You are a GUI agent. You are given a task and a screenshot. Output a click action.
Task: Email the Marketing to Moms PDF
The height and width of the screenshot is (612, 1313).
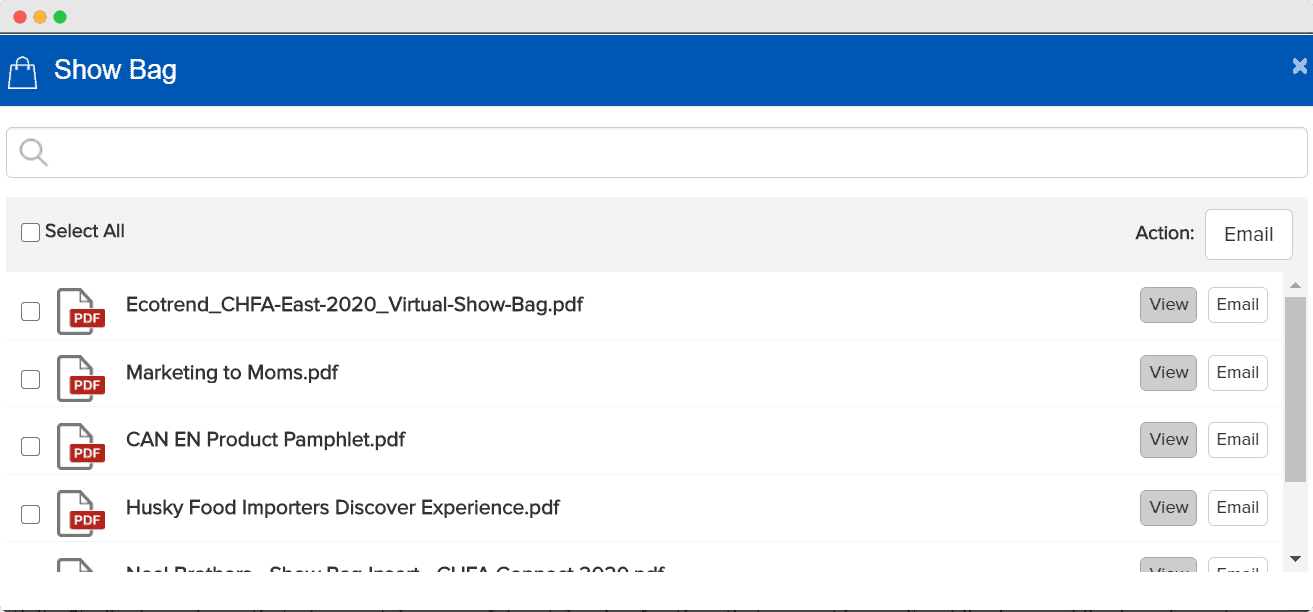pos(1237,373)
